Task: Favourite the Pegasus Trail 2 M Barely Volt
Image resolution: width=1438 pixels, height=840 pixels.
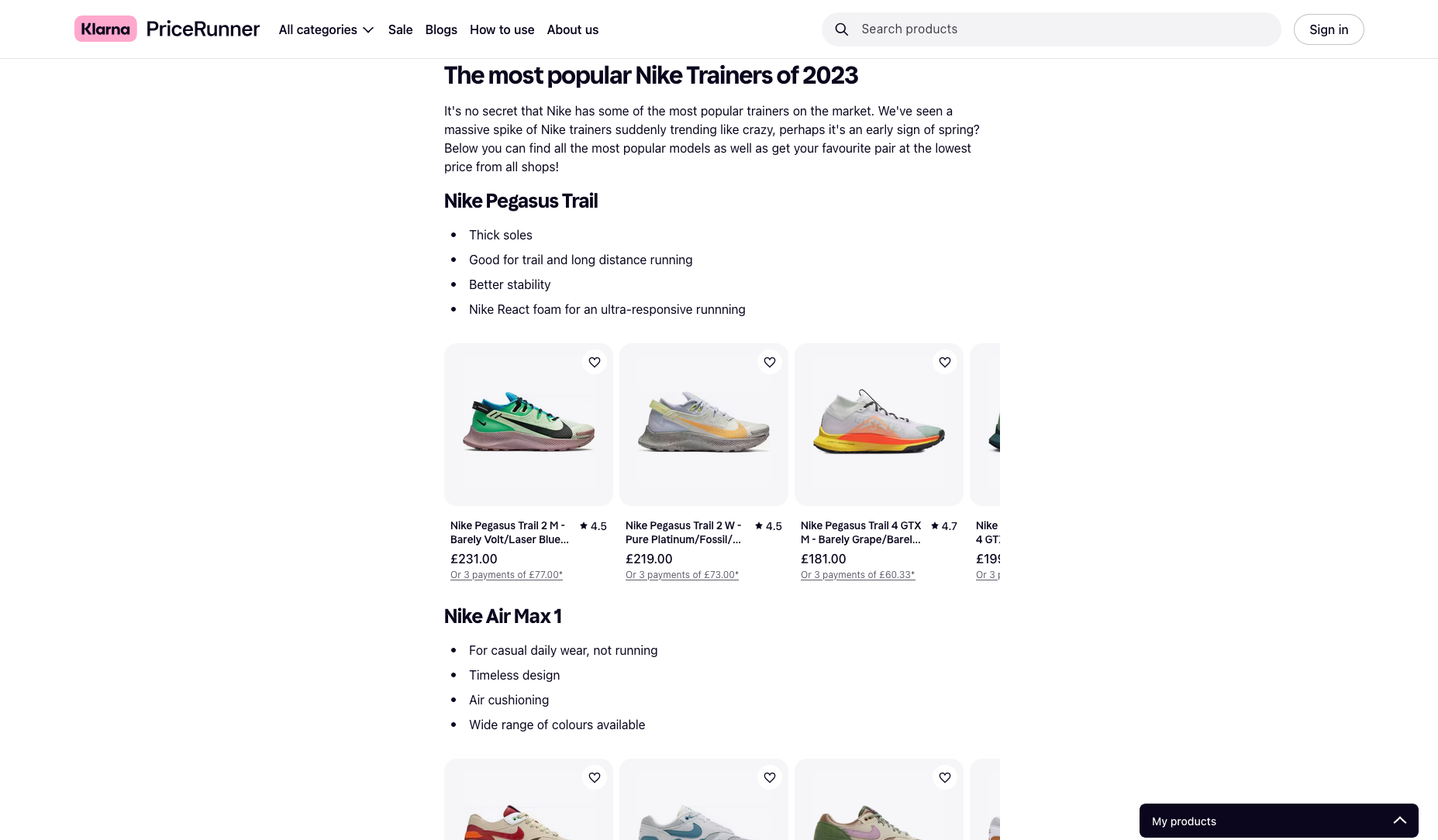Action: point(595,363)
